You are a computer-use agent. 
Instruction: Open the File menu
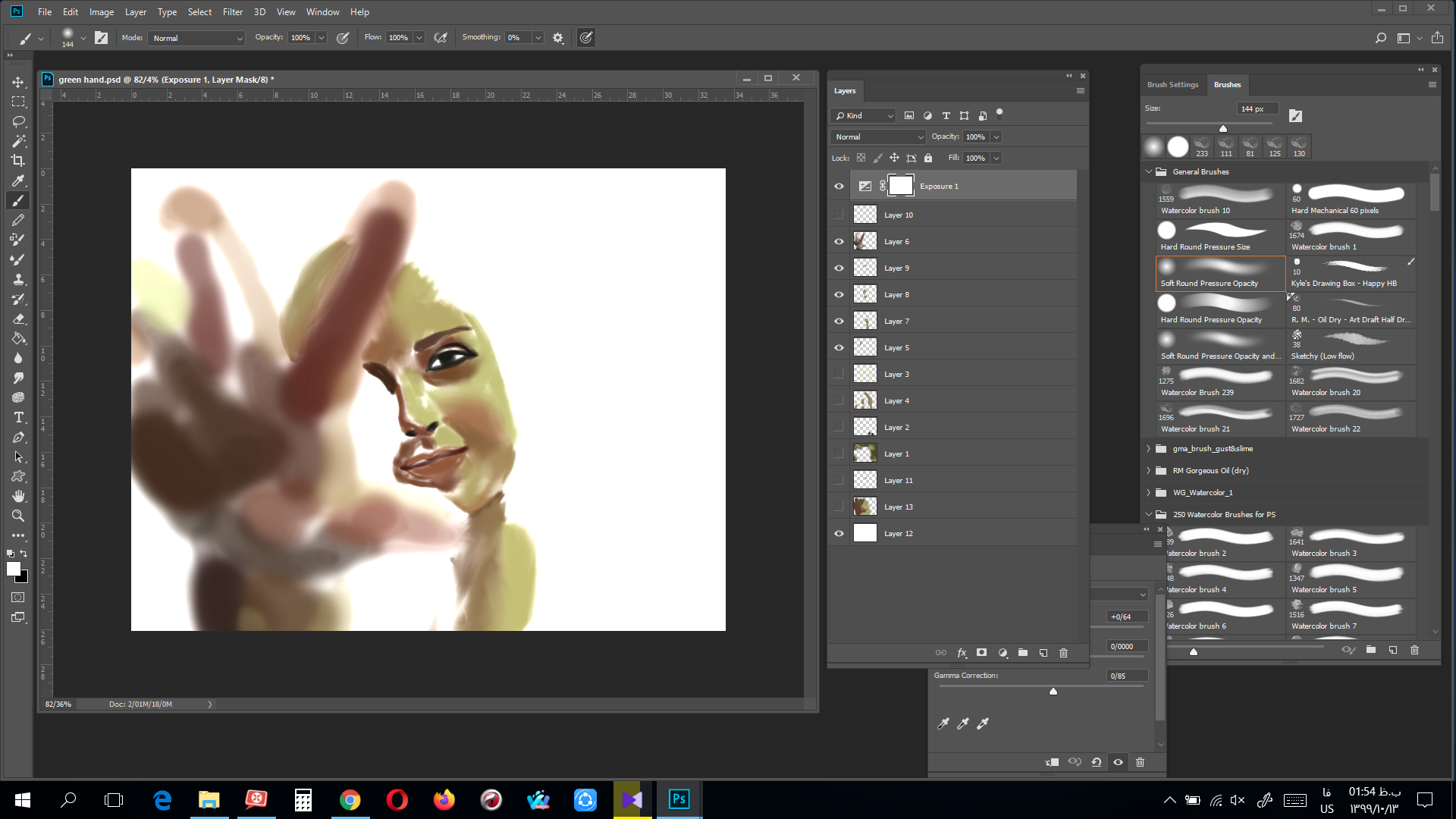click(45, 12)
